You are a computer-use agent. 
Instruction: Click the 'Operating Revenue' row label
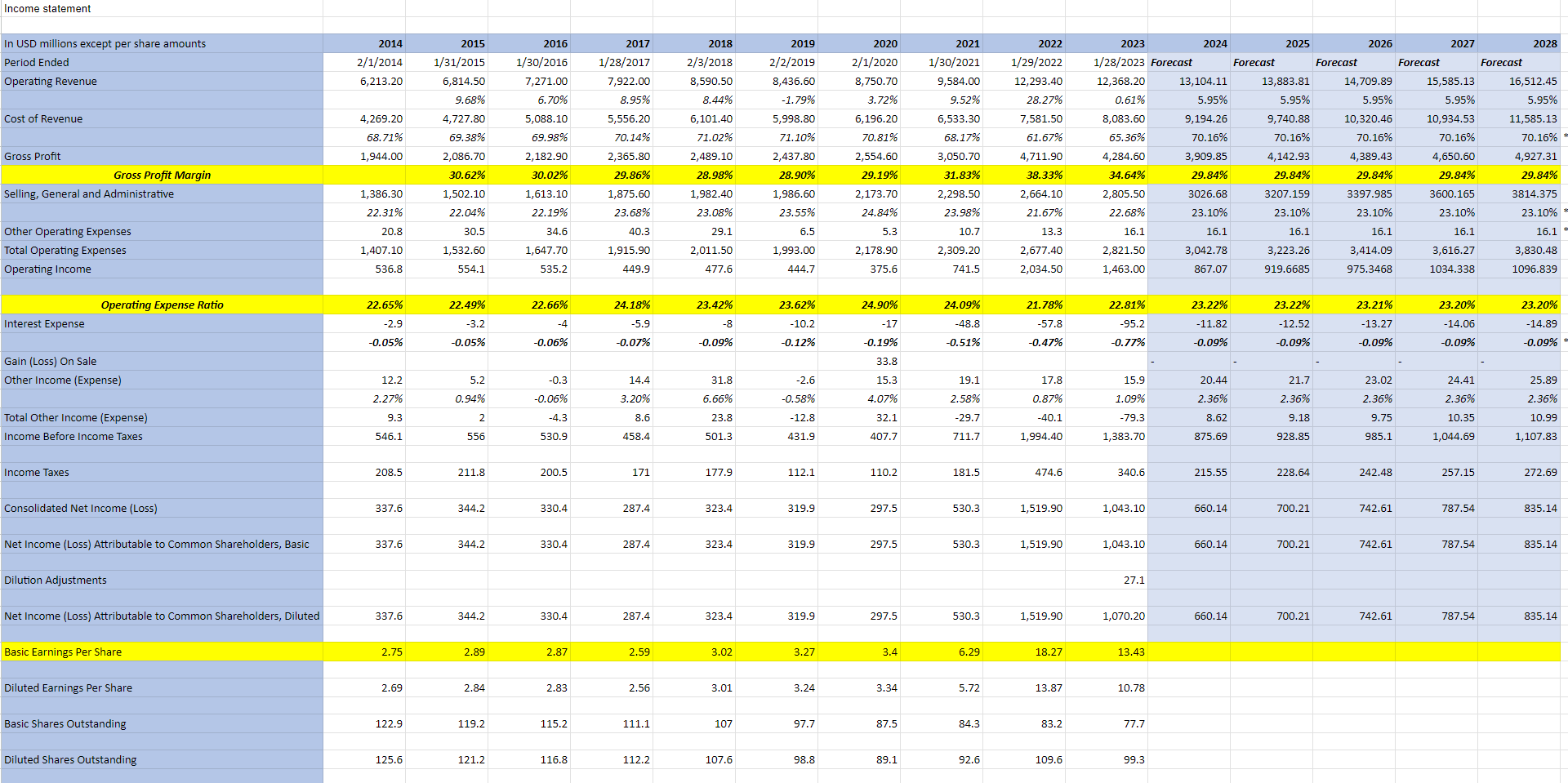pyautogui.click(x=162, y=82)
